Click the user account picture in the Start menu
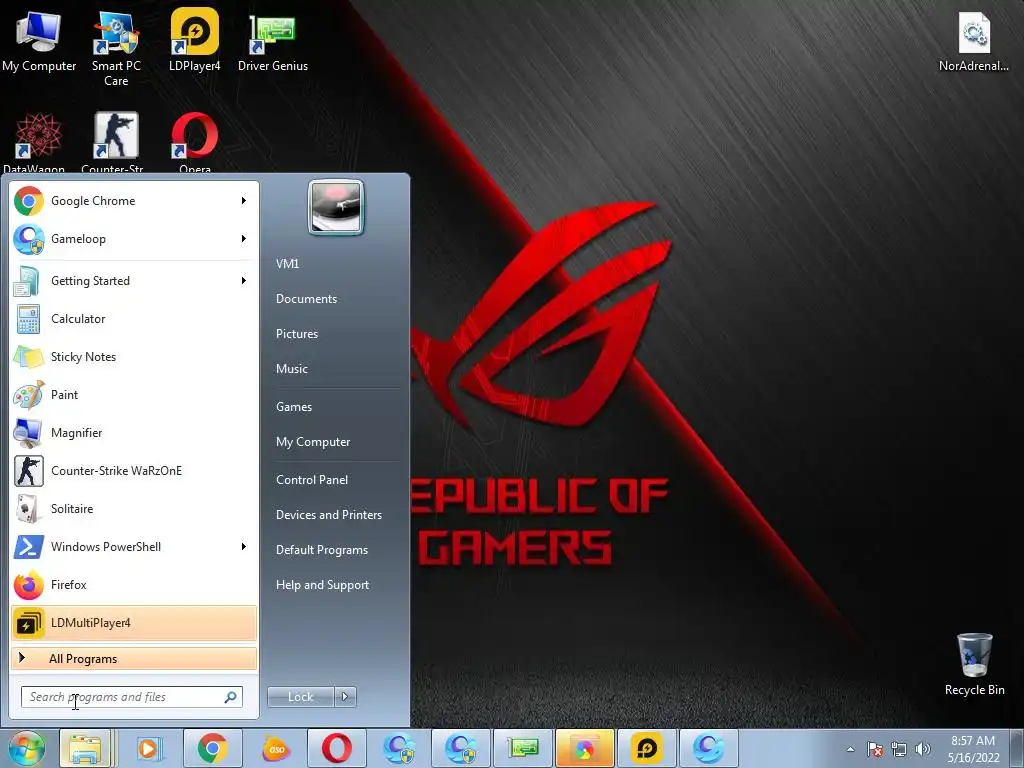This screenshot has height=768, width=1024. [x=336, y=207]
